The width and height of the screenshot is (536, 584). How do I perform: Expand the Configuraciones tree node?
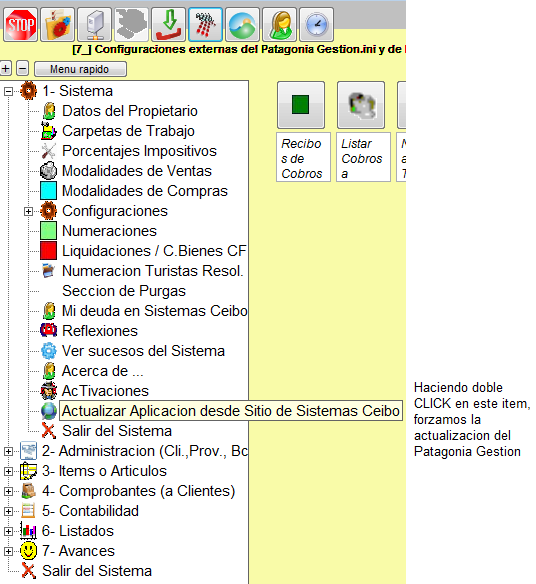(28, 212)
